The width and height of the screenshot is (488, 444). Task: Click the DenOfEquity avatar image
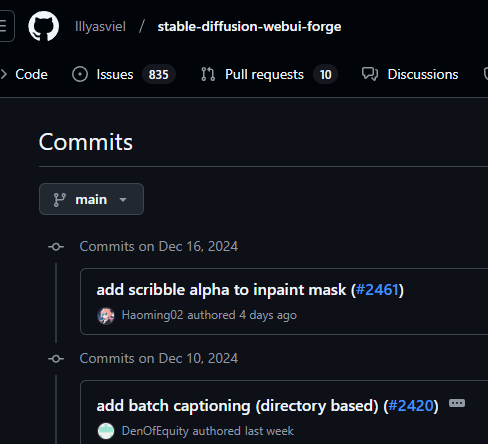[106, 431]
